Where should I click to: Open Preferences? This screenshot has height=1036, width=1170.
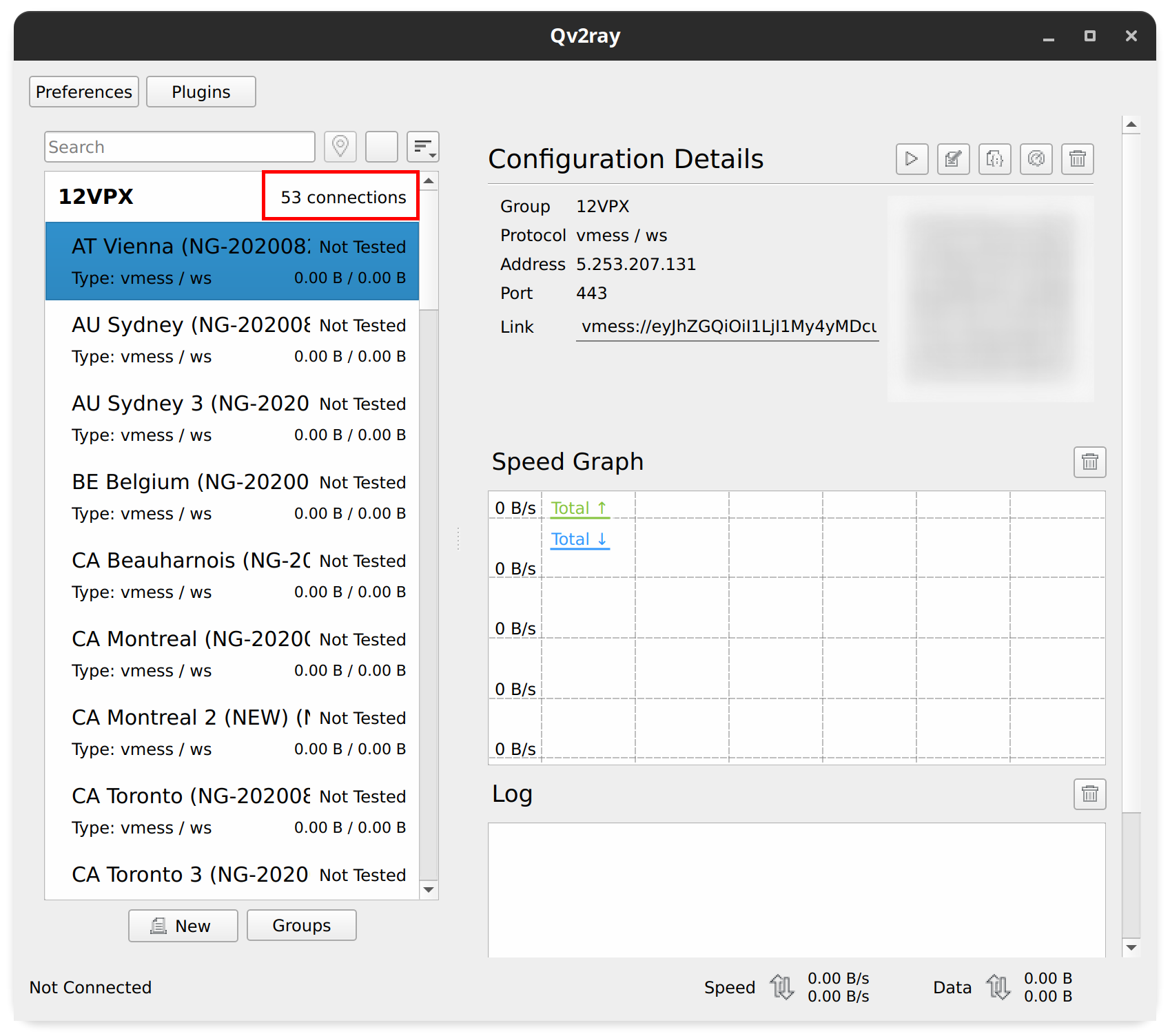point(84,92)
